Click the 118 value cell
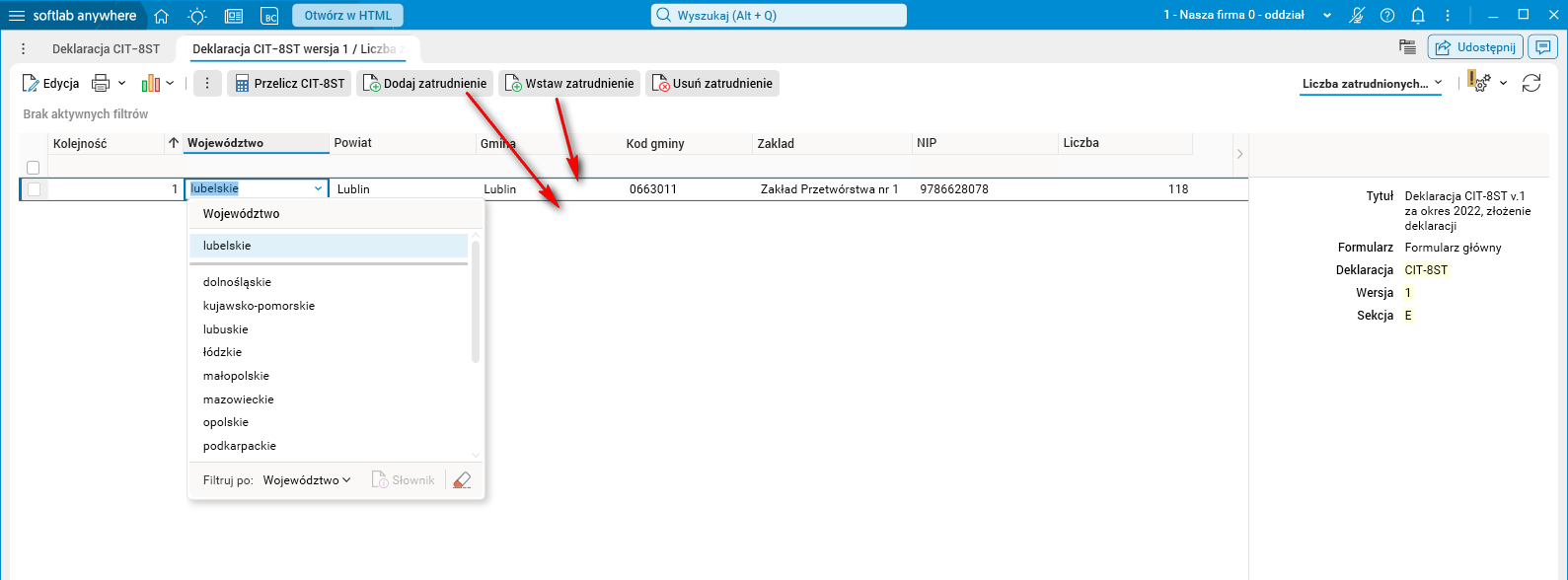The width and height of the screenshot is (1568, 580). (1126, 189)
